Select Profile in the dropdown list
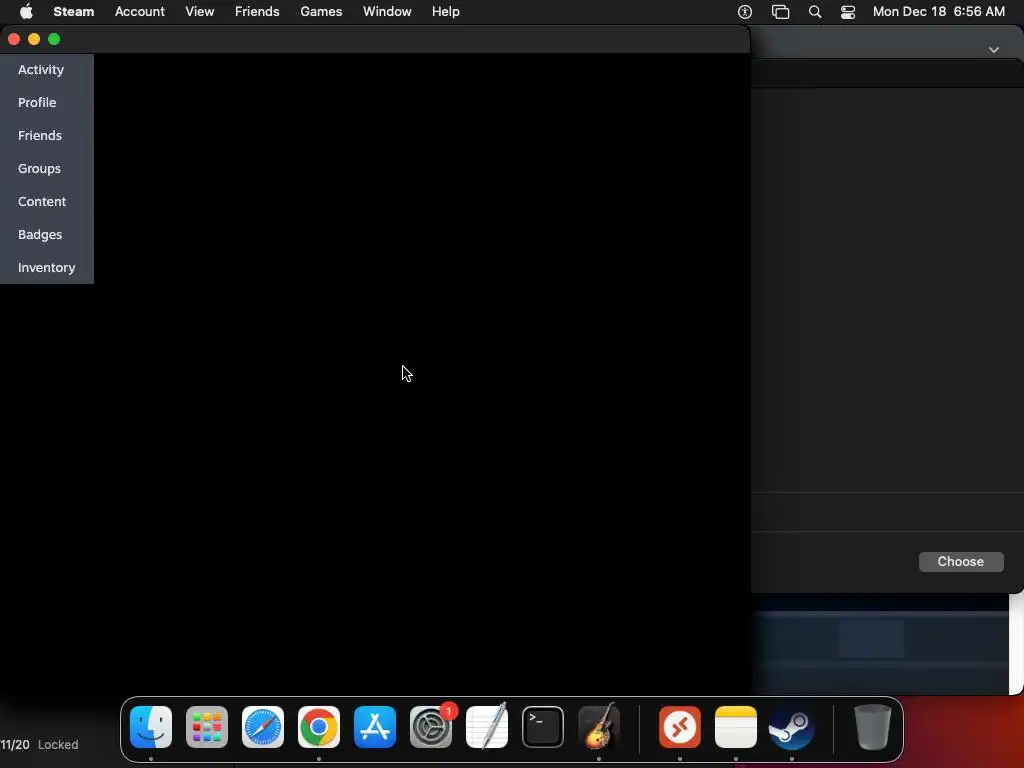Image resolution: width=1024 pixels, height=768 pixels. [x=37, y=103]
